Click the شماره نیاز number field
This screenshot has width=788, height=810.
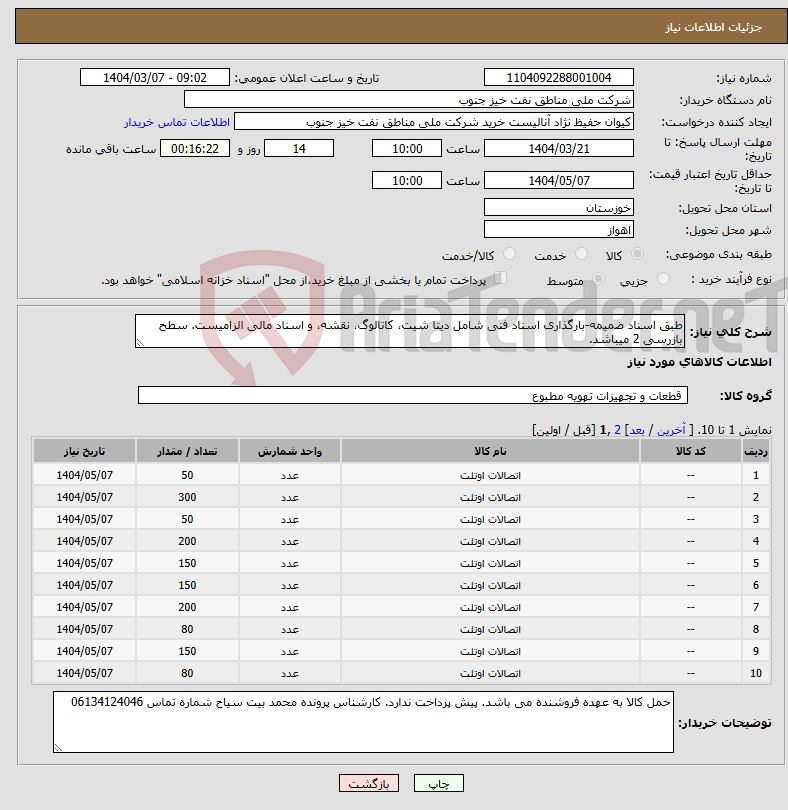point(559,77)
